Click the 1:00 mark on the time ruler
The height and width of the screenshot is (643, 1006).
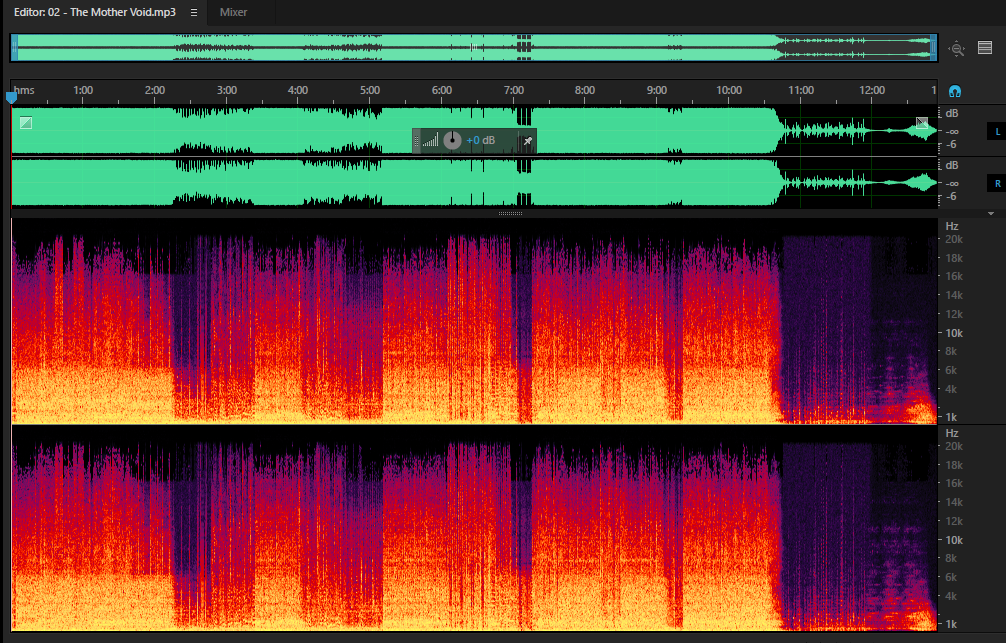[83, 90]
